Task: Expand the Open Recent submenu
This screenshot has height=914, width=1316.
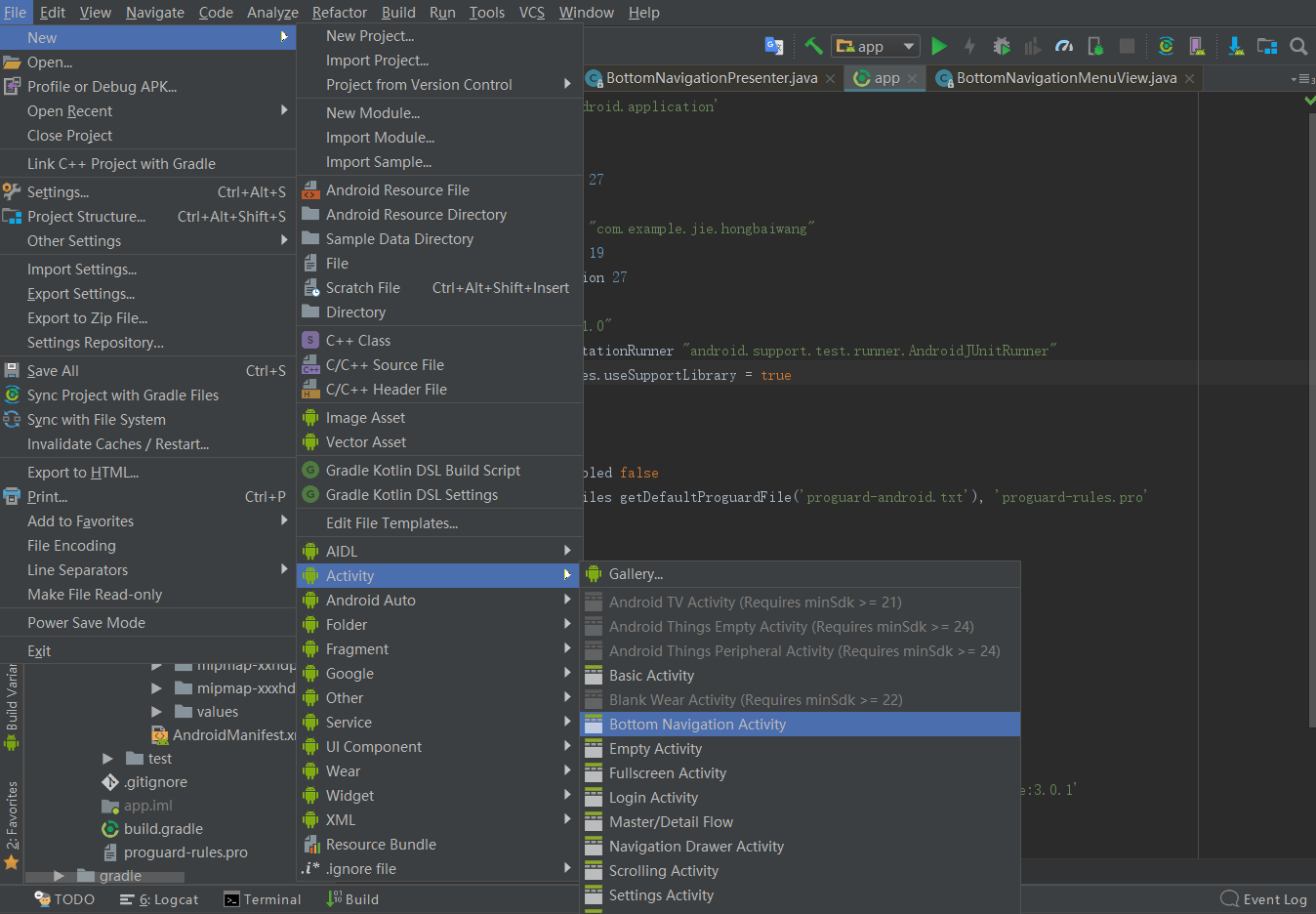Action: pyautogui.click(x=147, y=111)
